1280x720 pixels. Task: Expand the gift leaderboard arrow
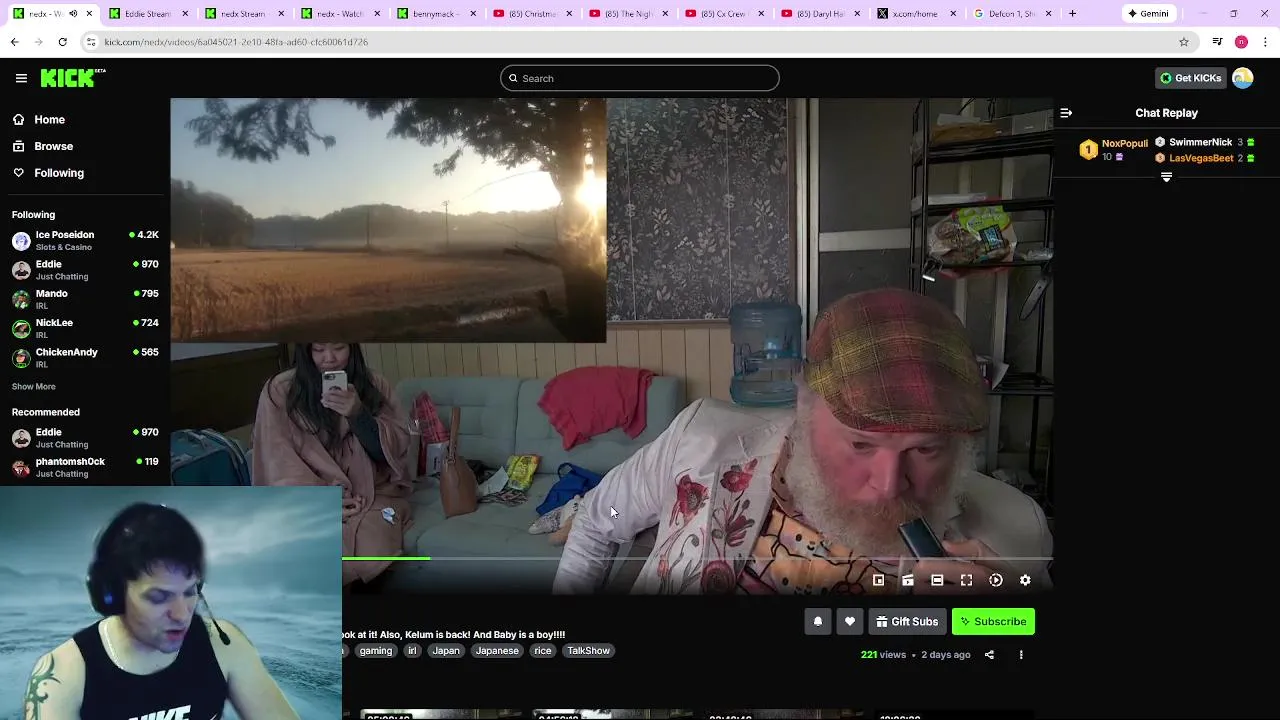click(1166, 177)
